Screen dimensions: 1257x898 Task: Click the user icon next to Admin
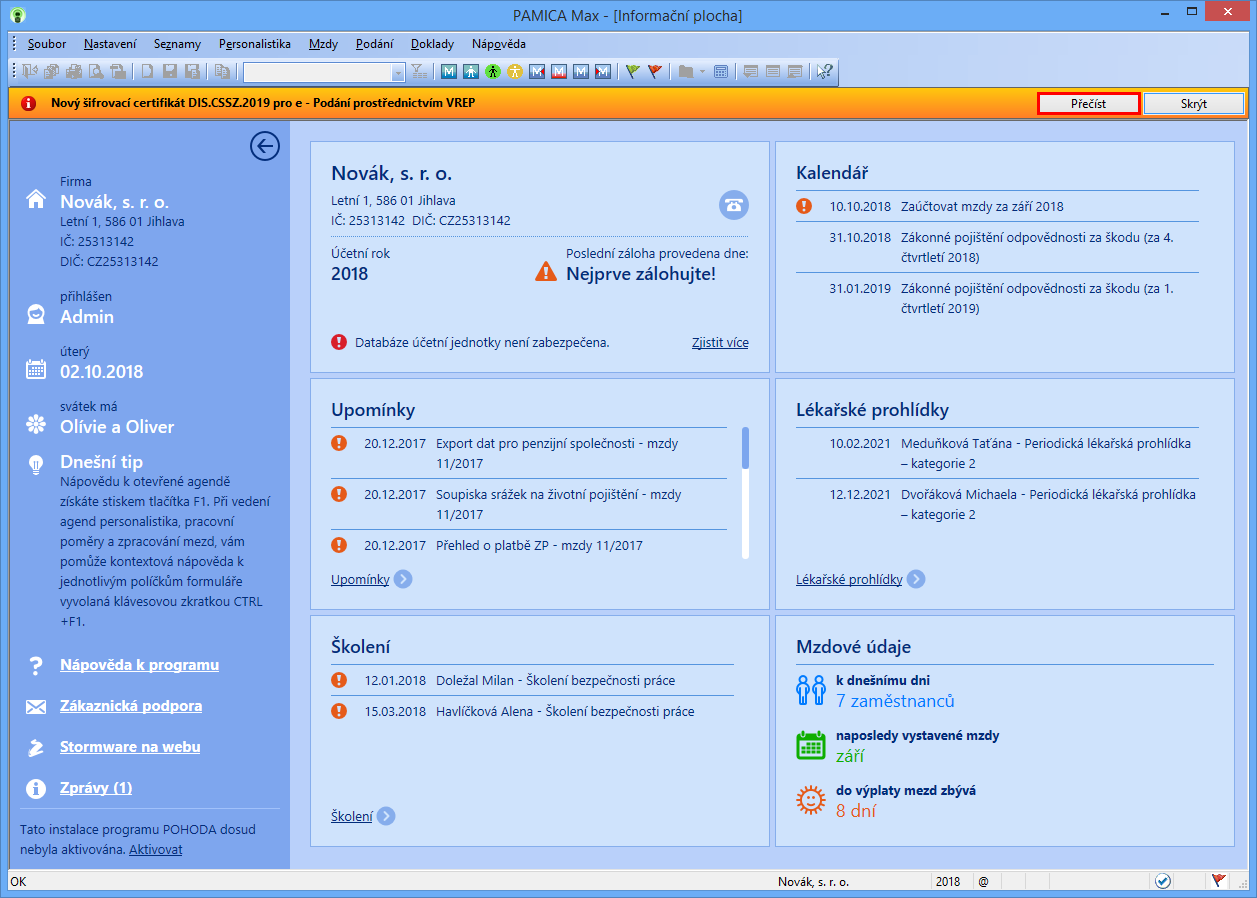click(x=36, y=315)
